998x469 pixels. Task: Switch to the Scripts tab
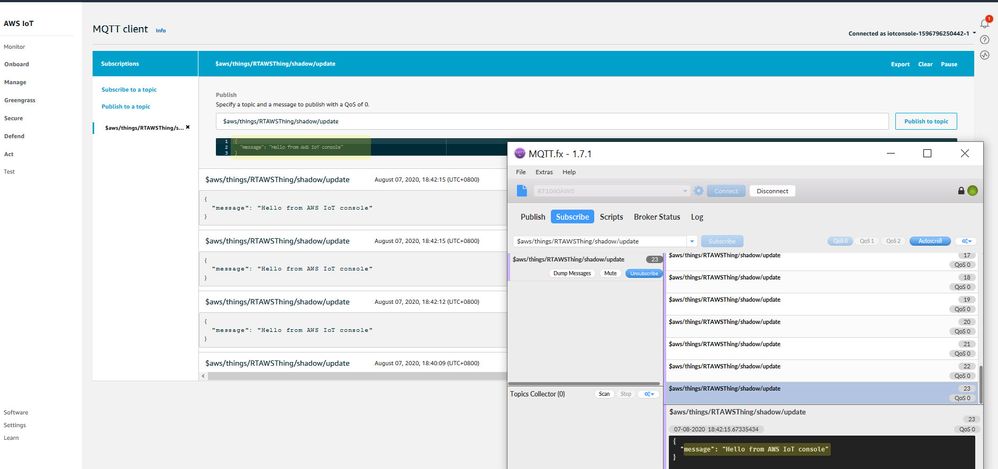(x=611, y=217)
